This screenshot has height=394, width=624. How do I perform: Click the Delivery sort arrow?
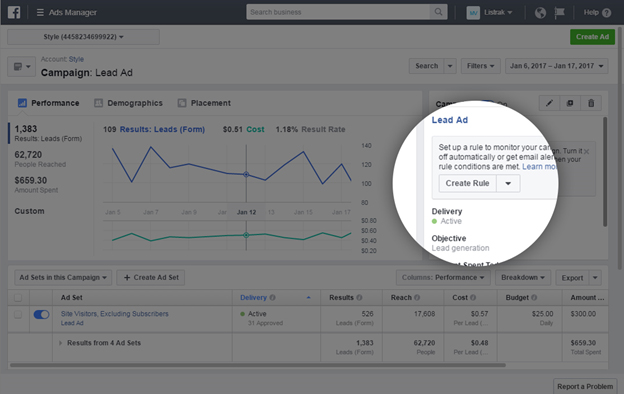click(308, 297)
